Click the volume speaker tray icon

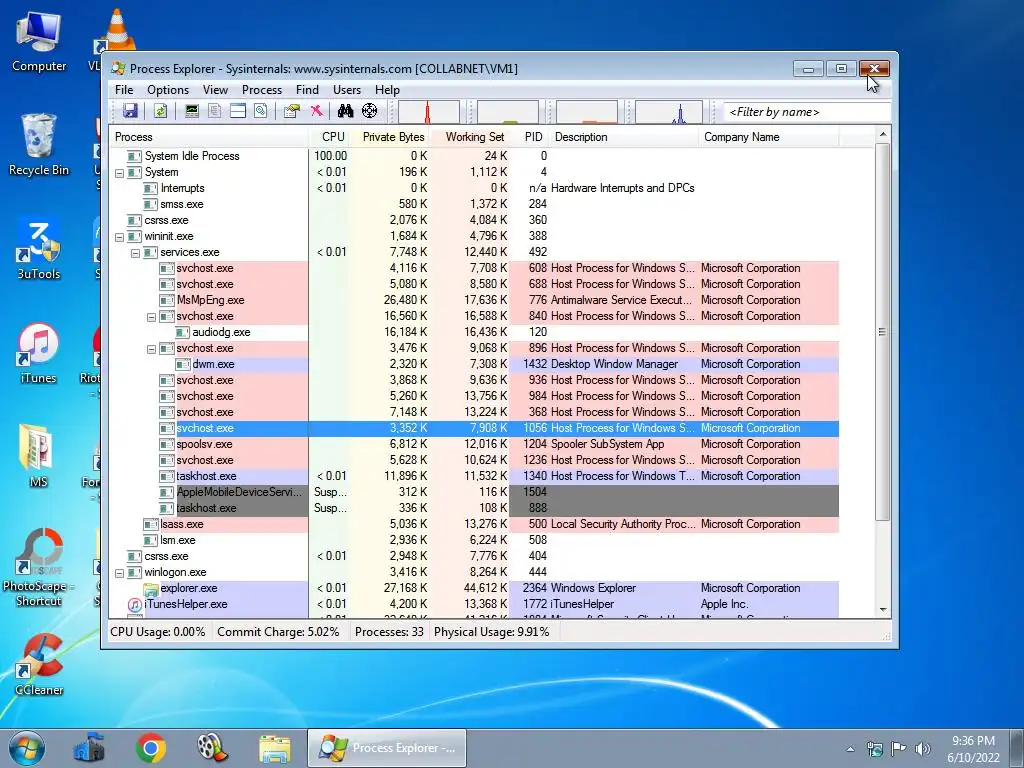923,749
